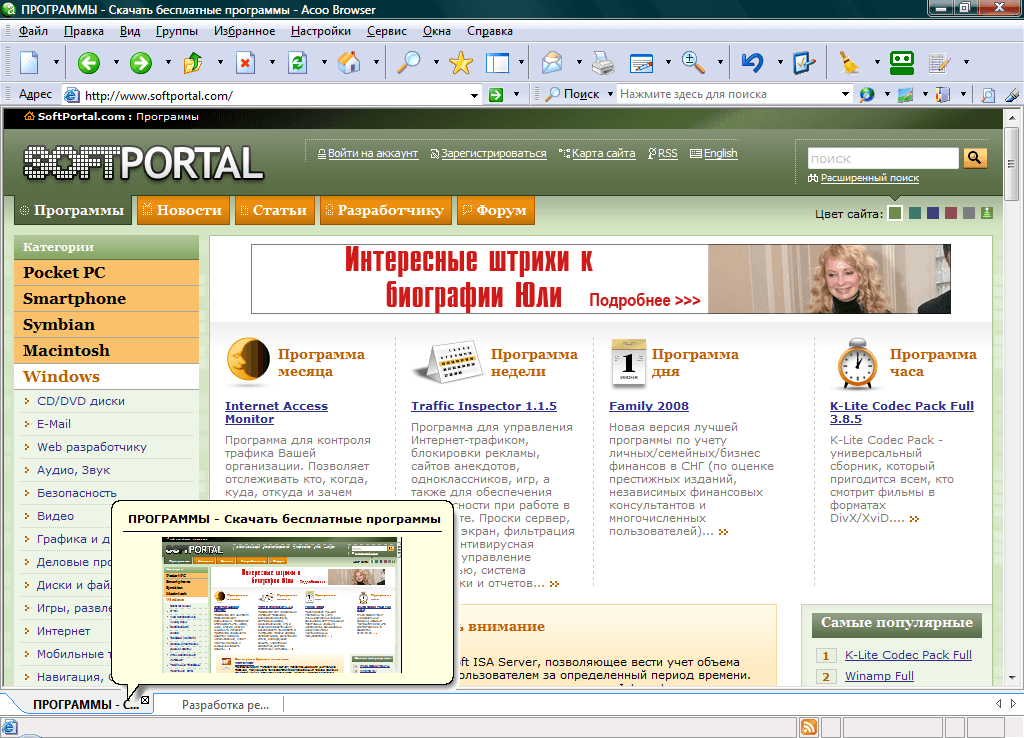This screenshot has height=738, width=1024.
Task: Click the picture icon in search toolbar
Action: [x=905, y=95]
